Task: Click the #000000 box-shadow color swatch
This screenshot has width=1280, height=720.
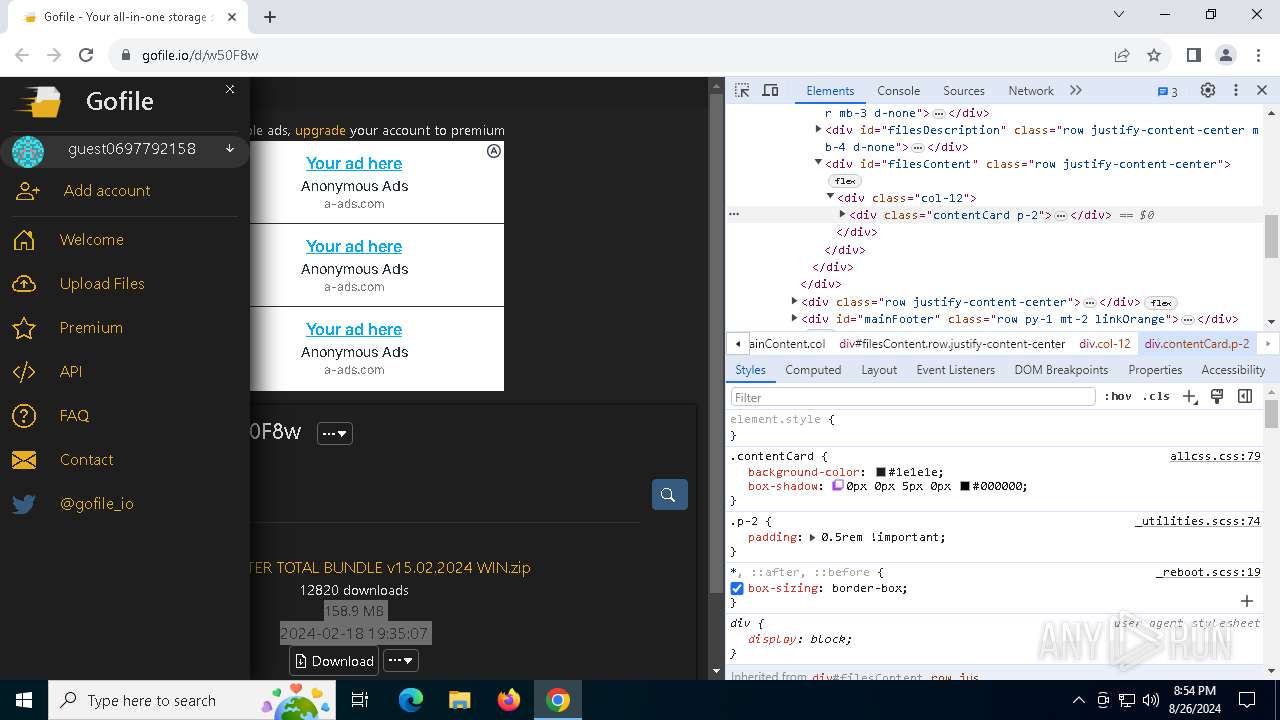Action: (x=965, y=486)
